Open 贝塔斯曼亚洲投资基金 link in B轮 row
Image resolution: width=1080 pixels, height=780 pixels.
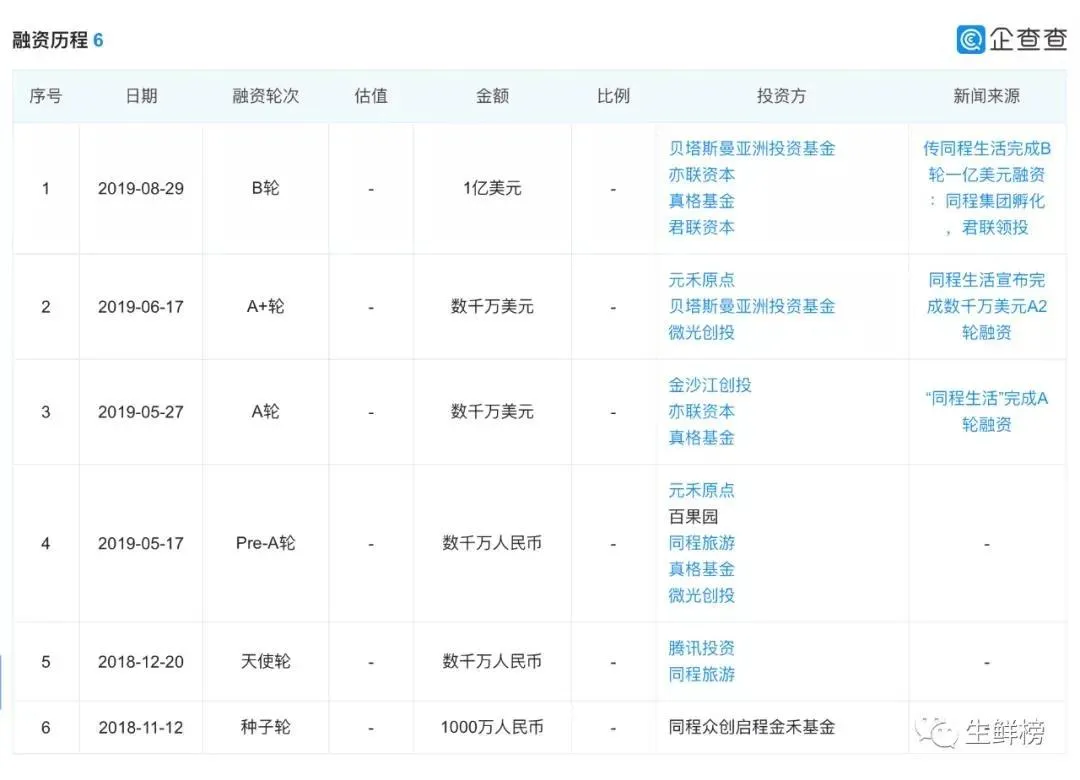pyautogui.click(x=751, y=148)
